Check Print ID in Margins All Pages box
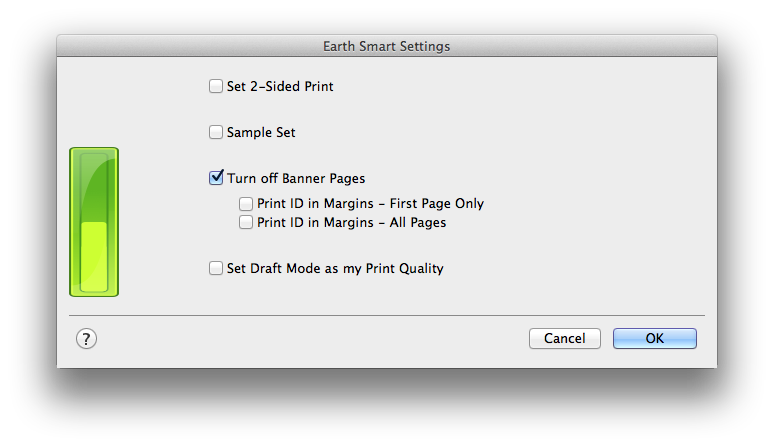 click(246, 223)
